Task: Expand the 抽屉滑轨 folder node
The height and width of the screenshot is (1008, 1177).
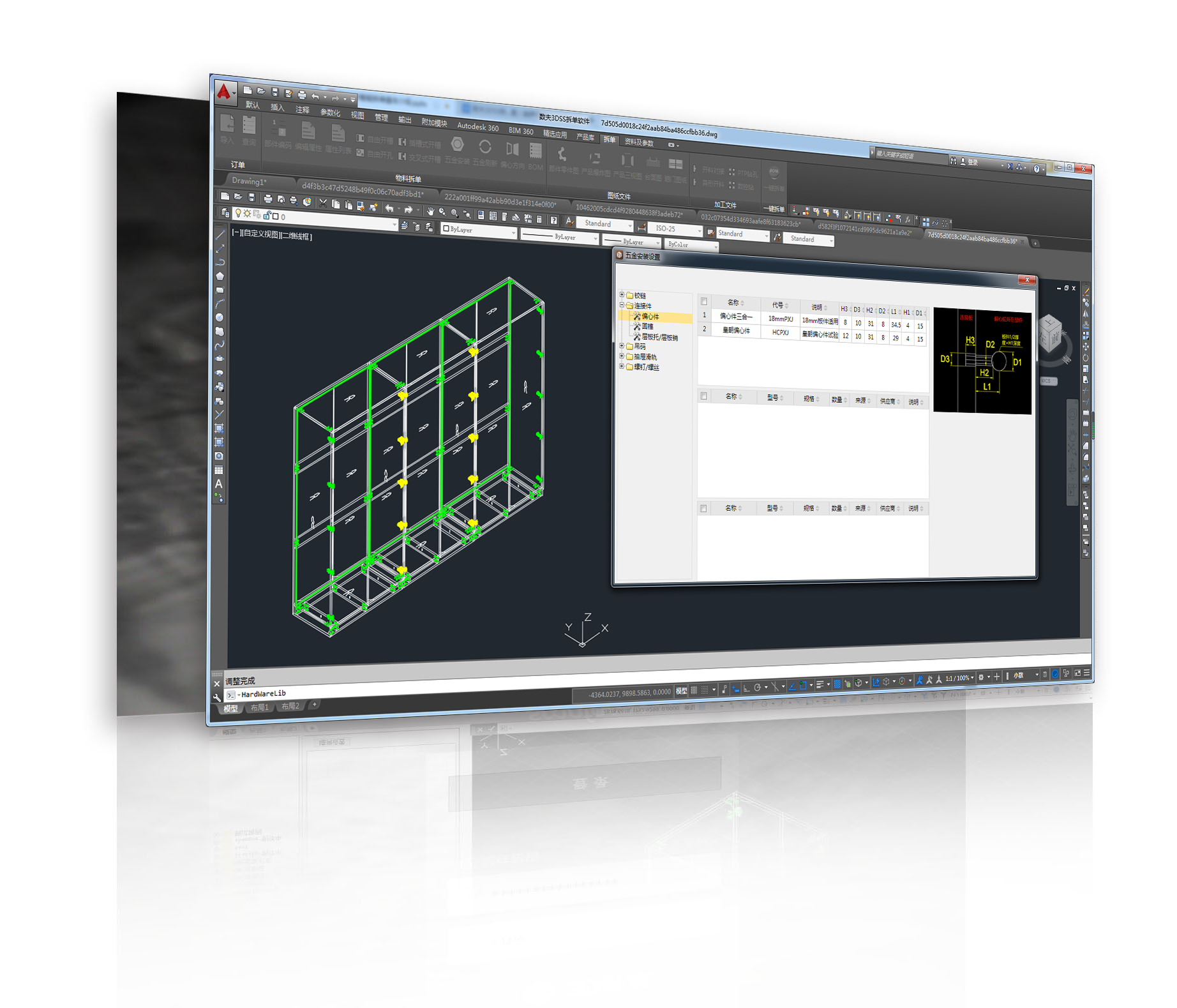Action: click(x=622, y=356)
